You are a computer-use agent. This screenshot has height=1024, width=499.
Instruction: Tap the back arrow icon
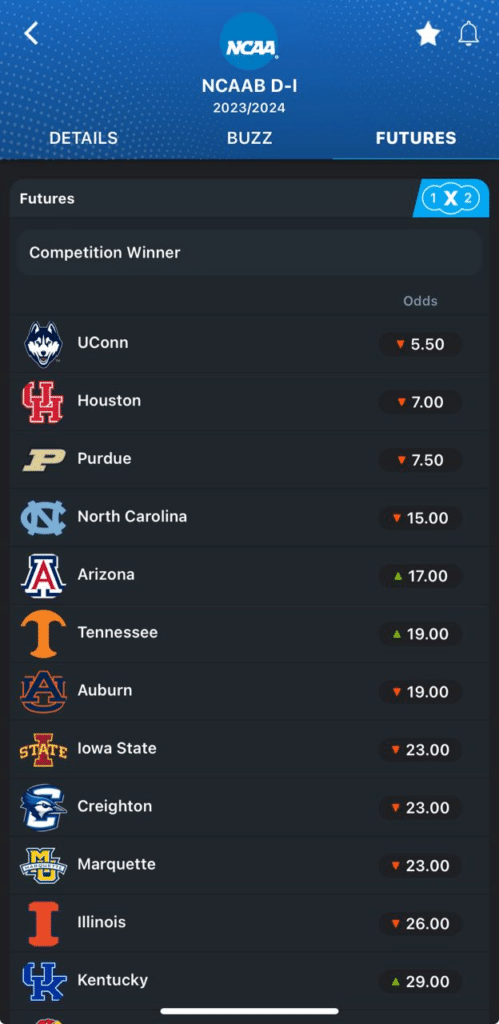[x=31, y=33]
